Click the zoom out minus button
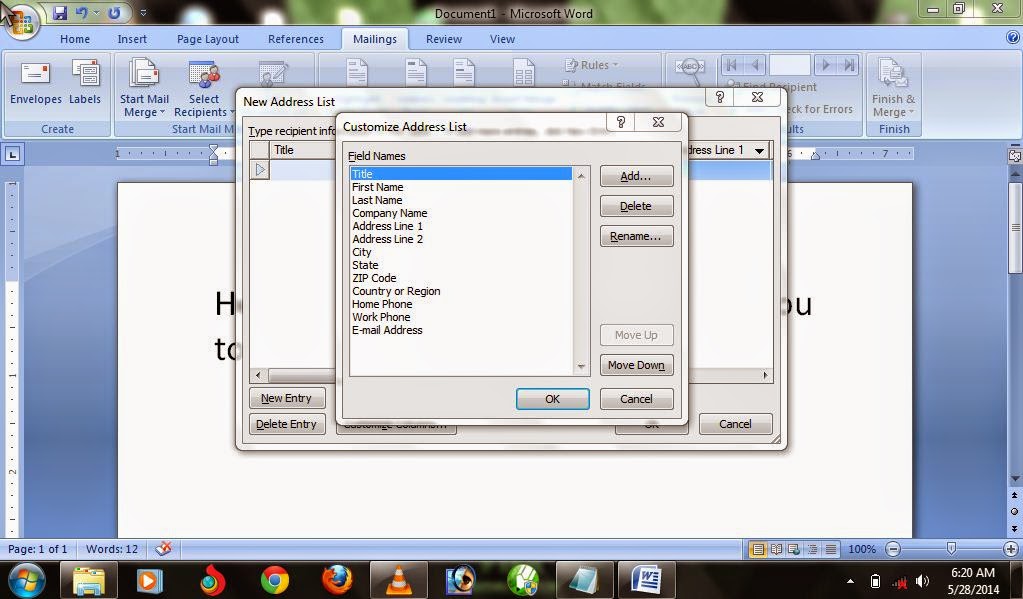Screen dimensions: 1023x599 [x=893, y=549]
